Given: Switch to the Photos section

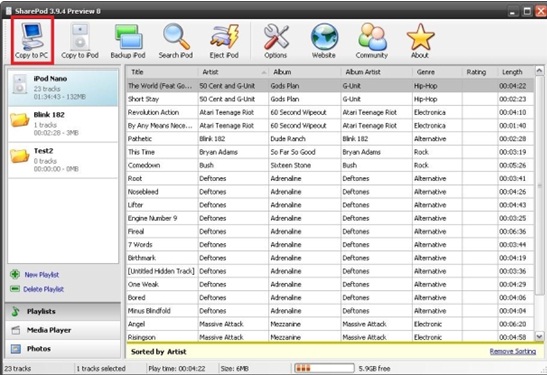Looking at the screenshot, I should coord(63,348).
